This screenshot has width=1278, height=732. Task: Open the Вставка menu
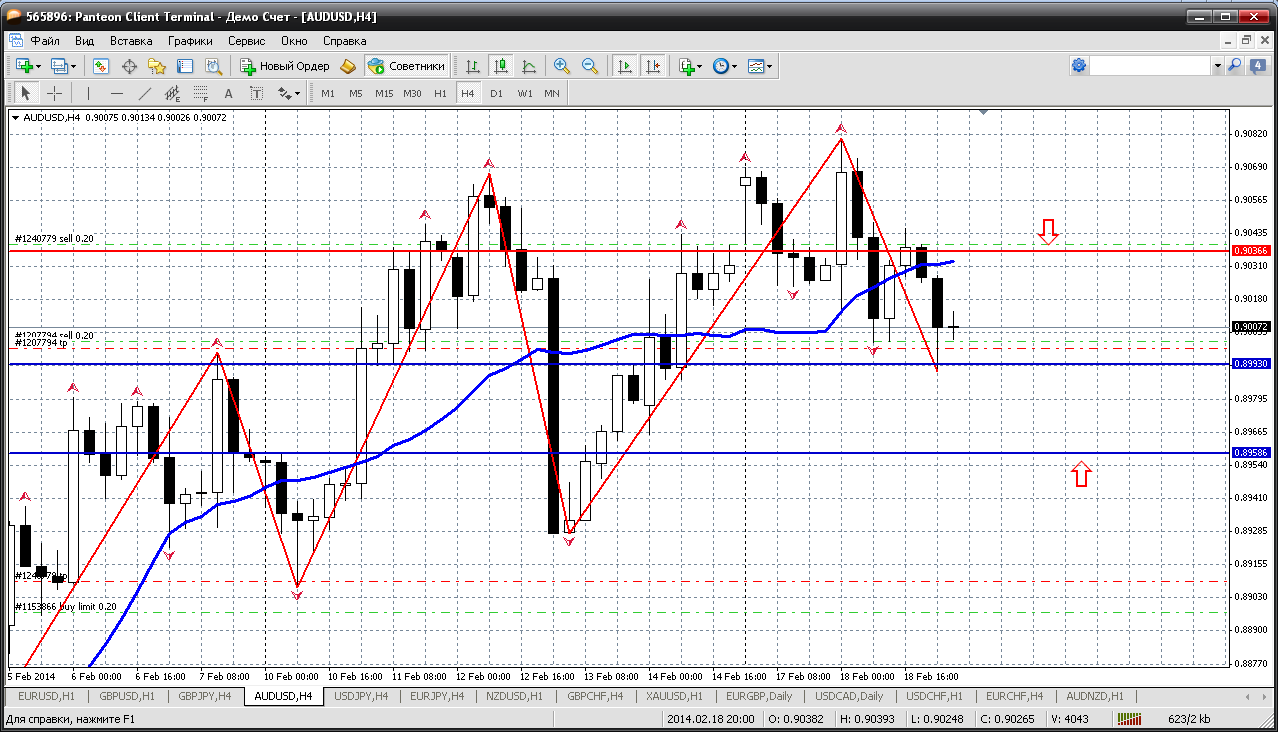[x=131, y=41]
